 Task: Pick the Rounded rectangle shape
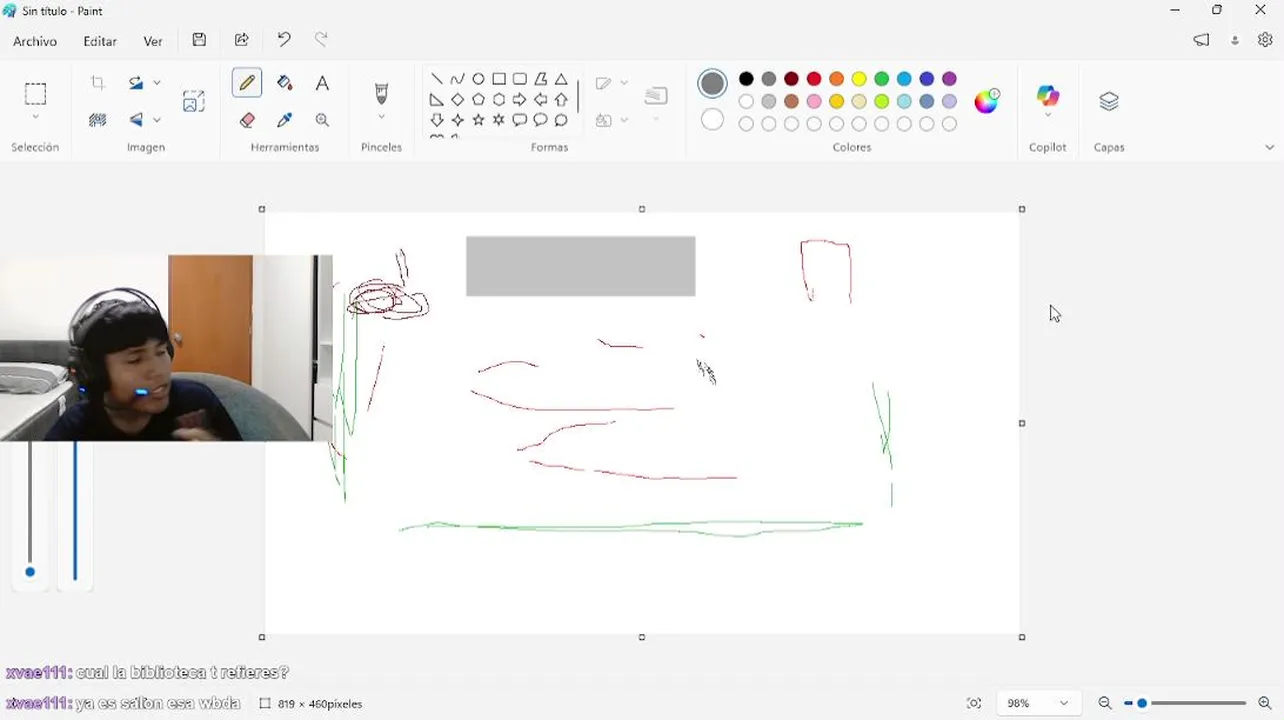(x=520, y=79)
